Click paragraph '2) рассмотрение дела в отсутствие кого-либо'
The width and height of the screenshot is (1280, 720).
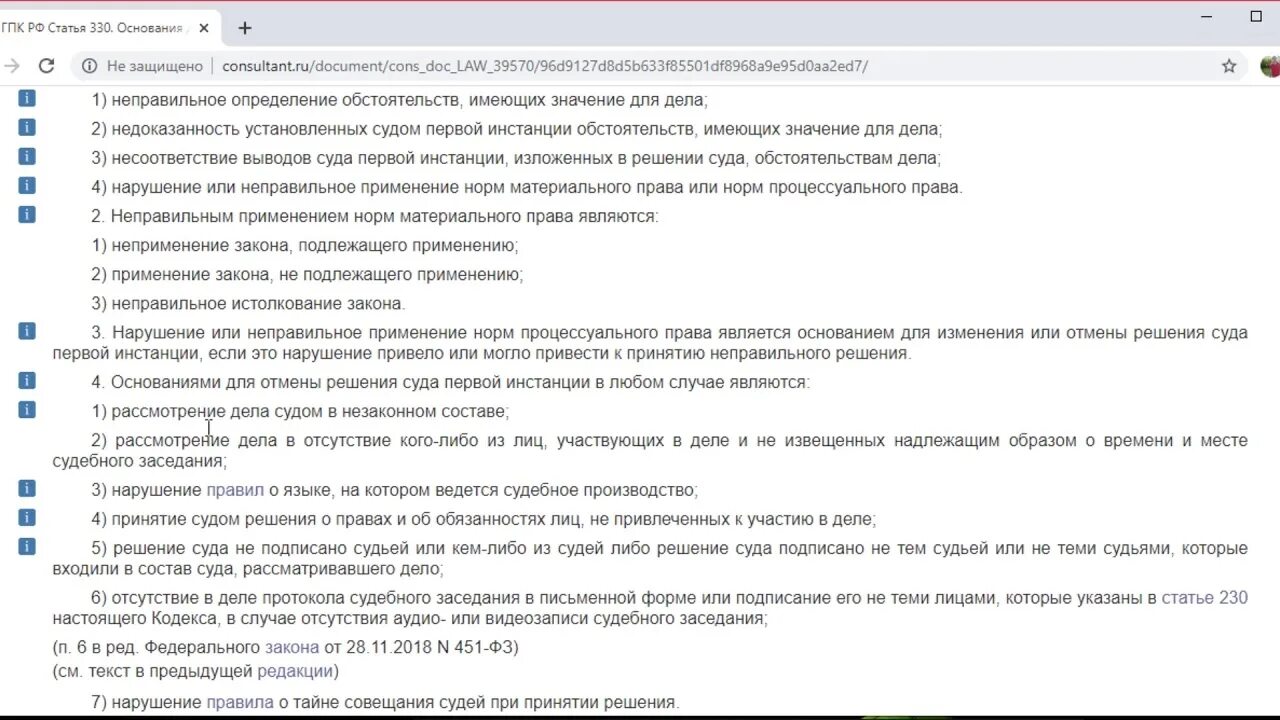click(650, 450)
